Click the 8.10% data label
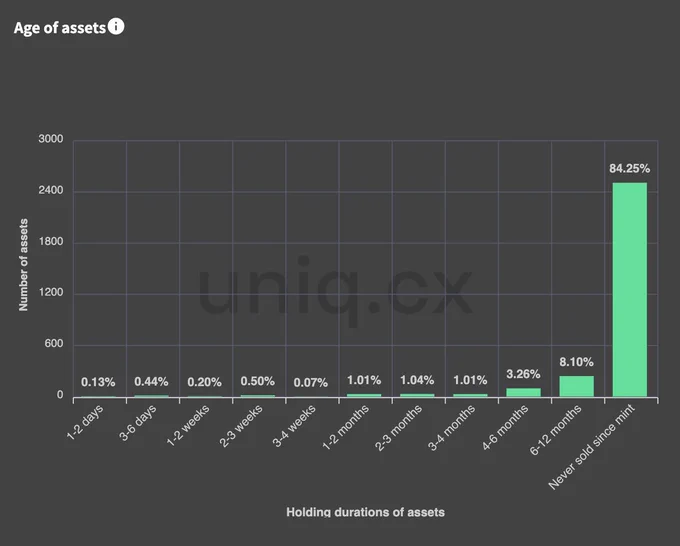 [x=576, y=362]
